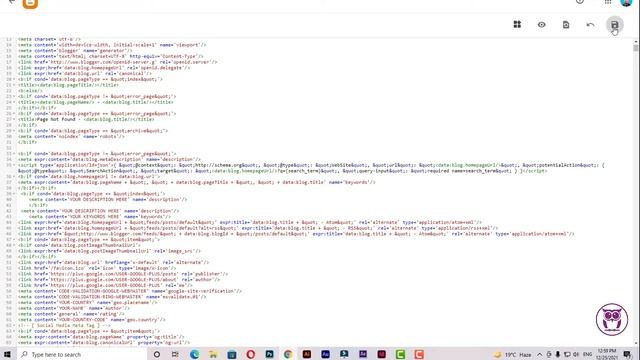Image resolution: width=640 pixels, height=360 pixels.
Task: Switch to Illustrator on the taskbar
Action: [307, 354]
